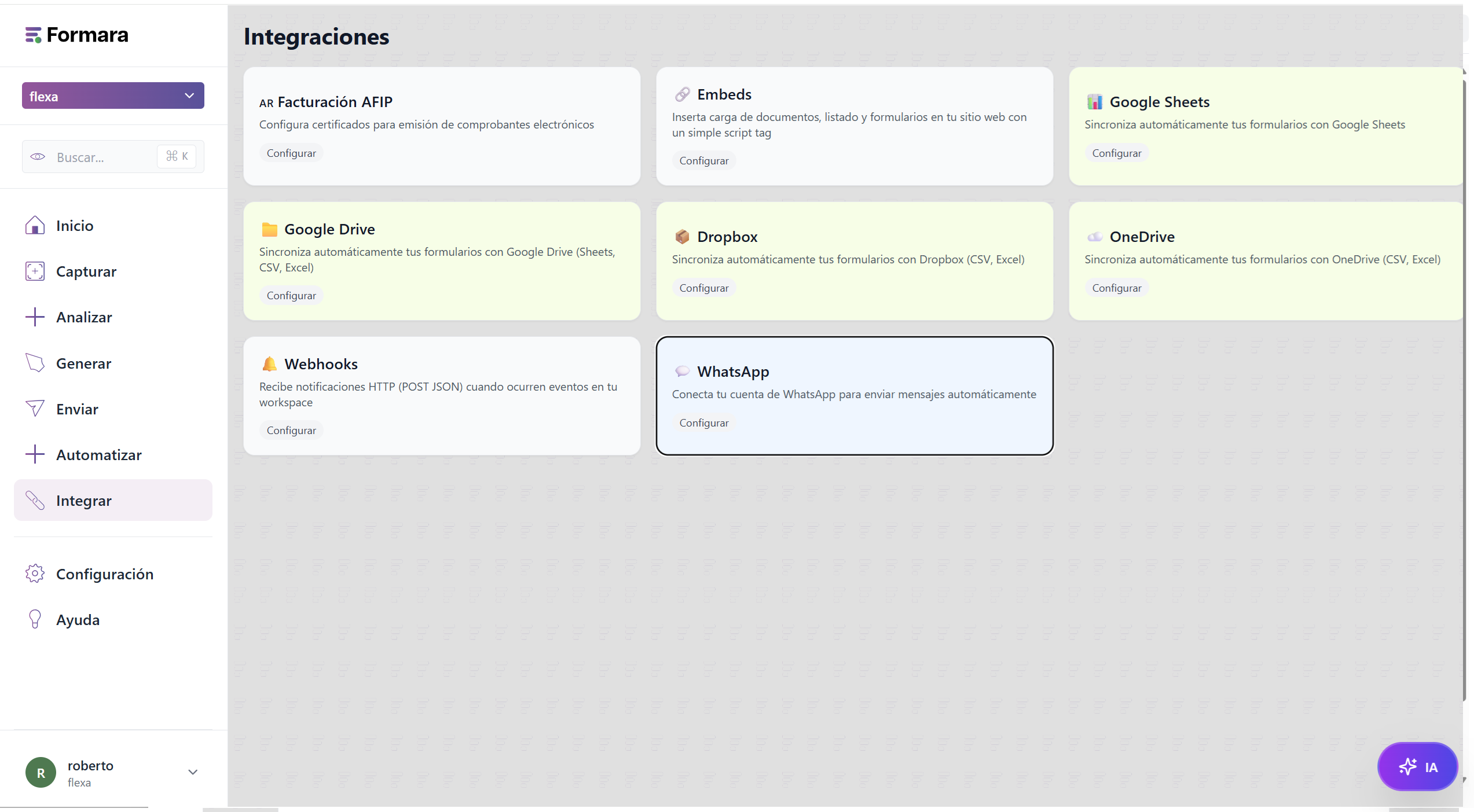
Task: Configure the Google Drive integration
Action: tap(291, 295)
